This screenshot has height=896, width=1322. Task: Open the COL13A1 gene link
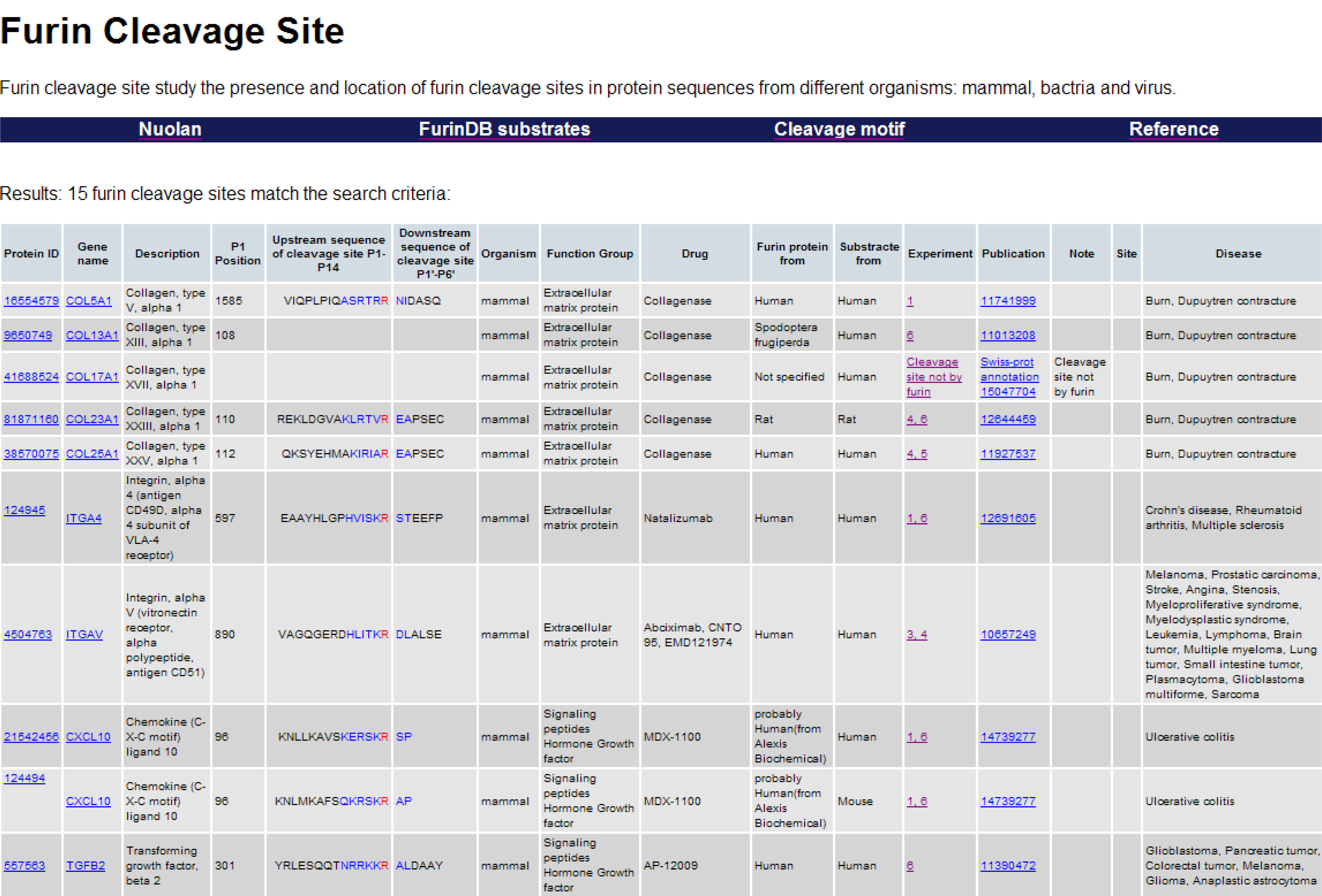[92, 335]
